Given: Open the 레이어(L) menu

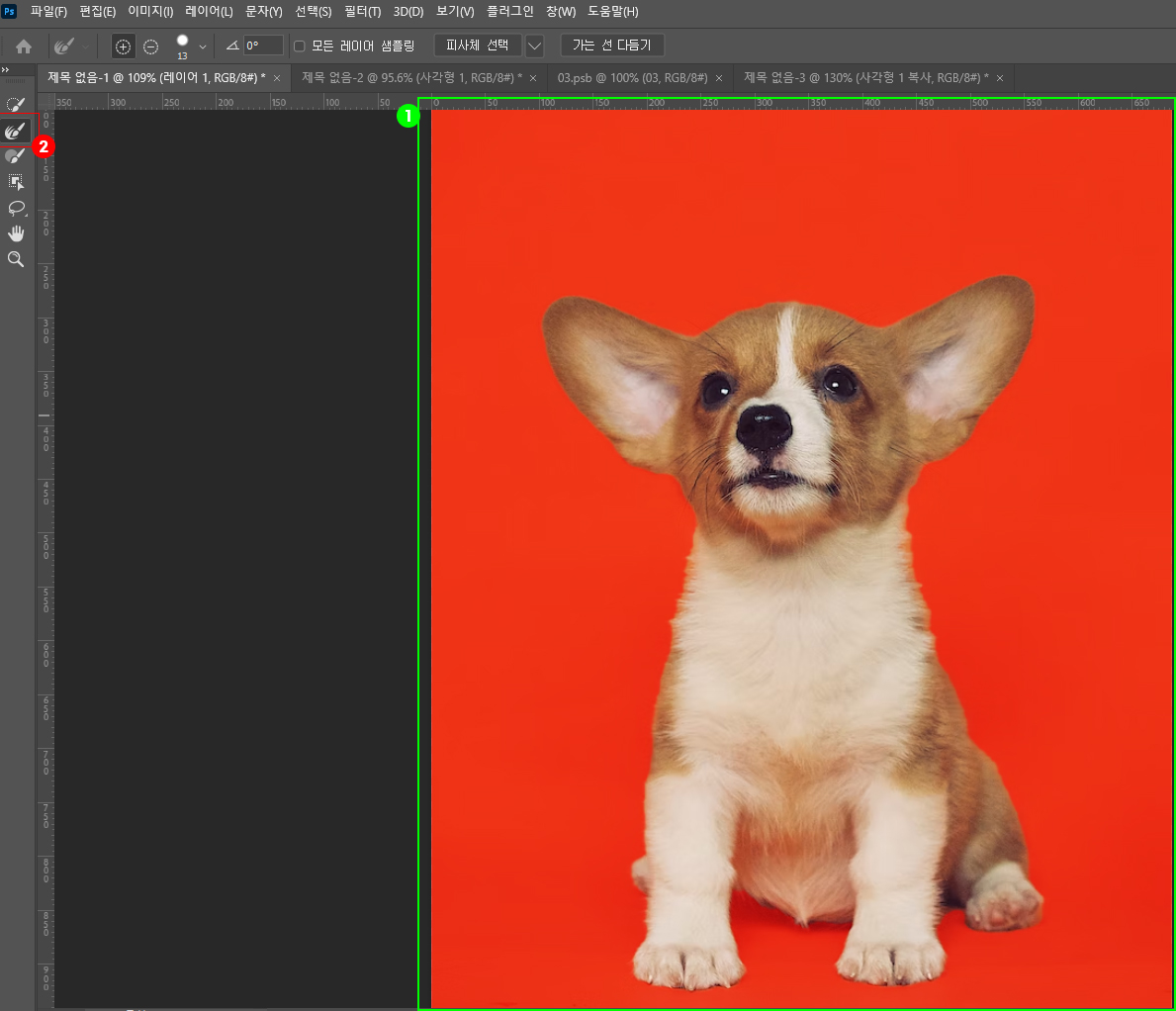Looking at the screenshot, I should [x=209, y=12].
